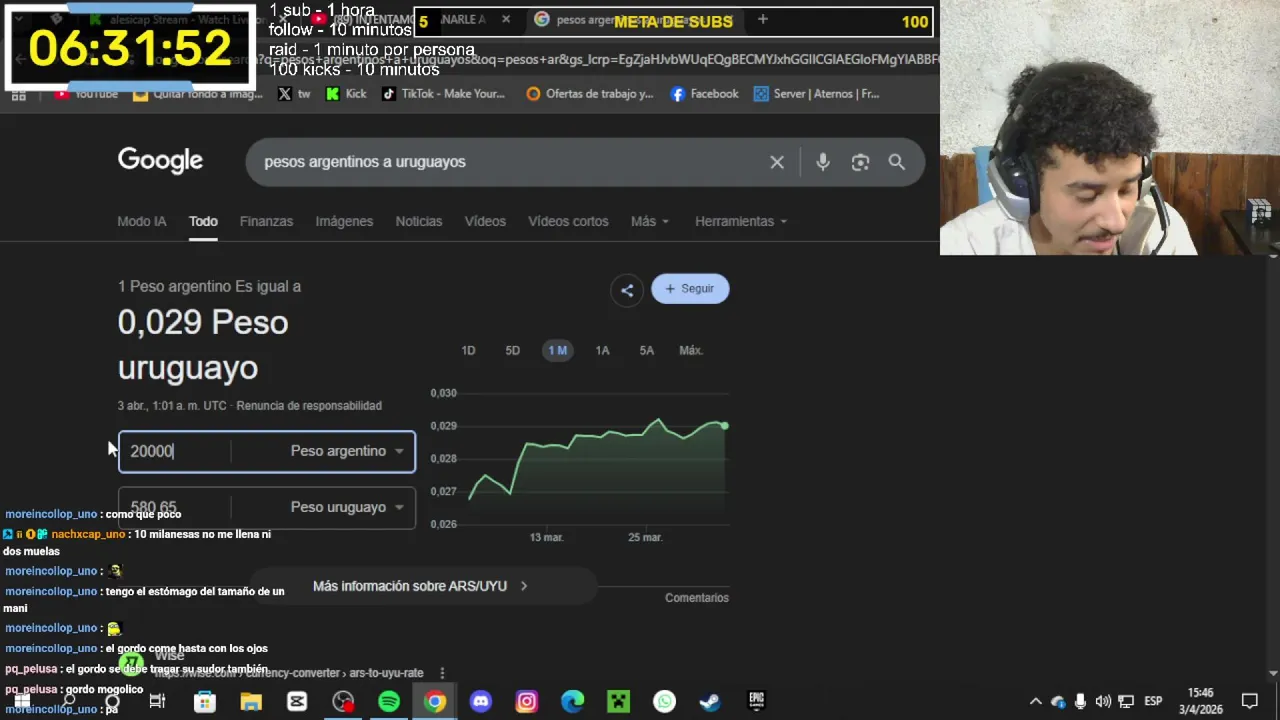Switch to the Modo IA tab
Image resolution: width=1280 pixels, height=720 pixels.
pyautogui.click(x=142, y=222)
